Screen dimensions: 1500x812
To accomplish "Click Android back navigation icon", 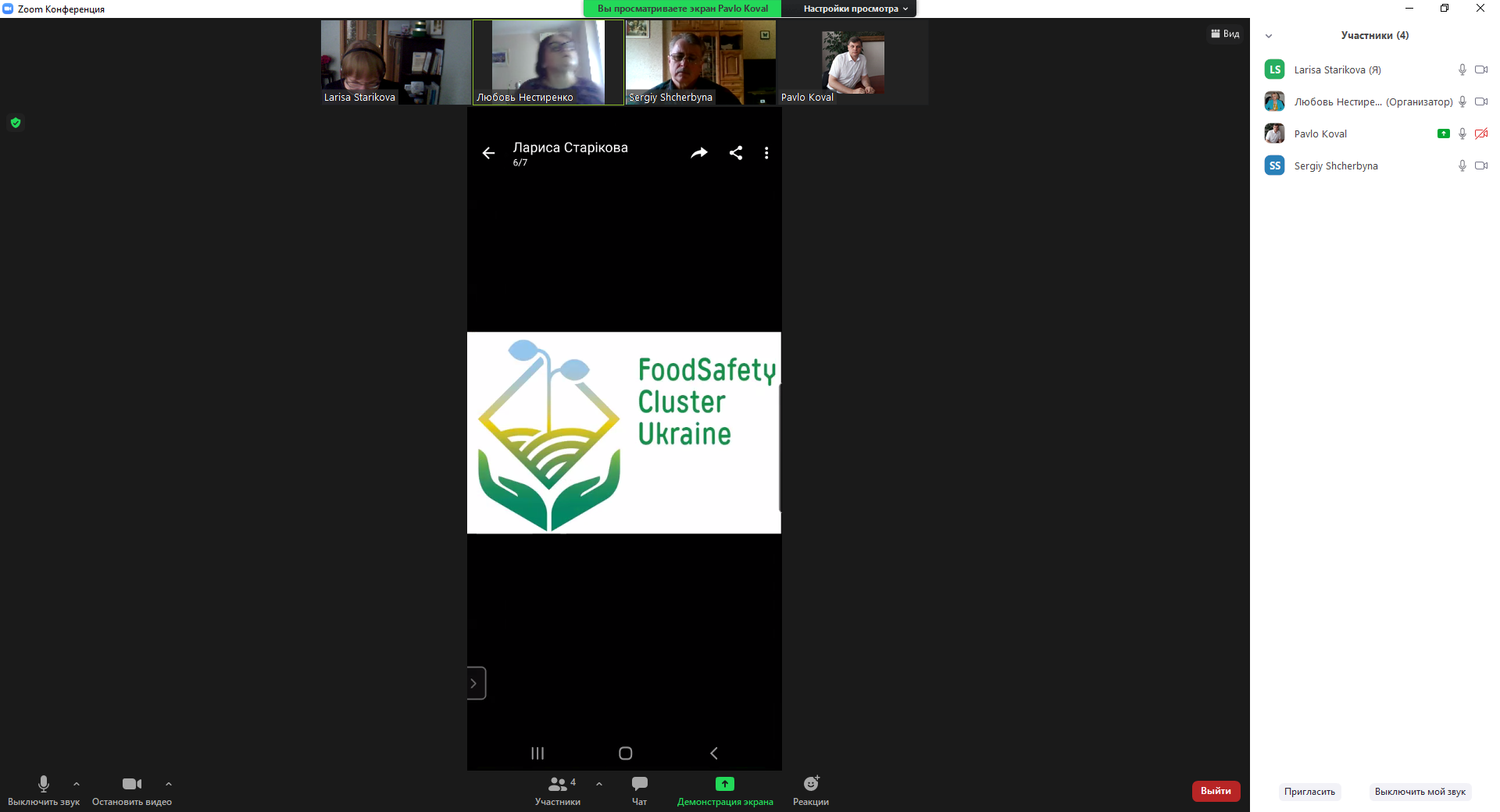I will click(713, 753).
